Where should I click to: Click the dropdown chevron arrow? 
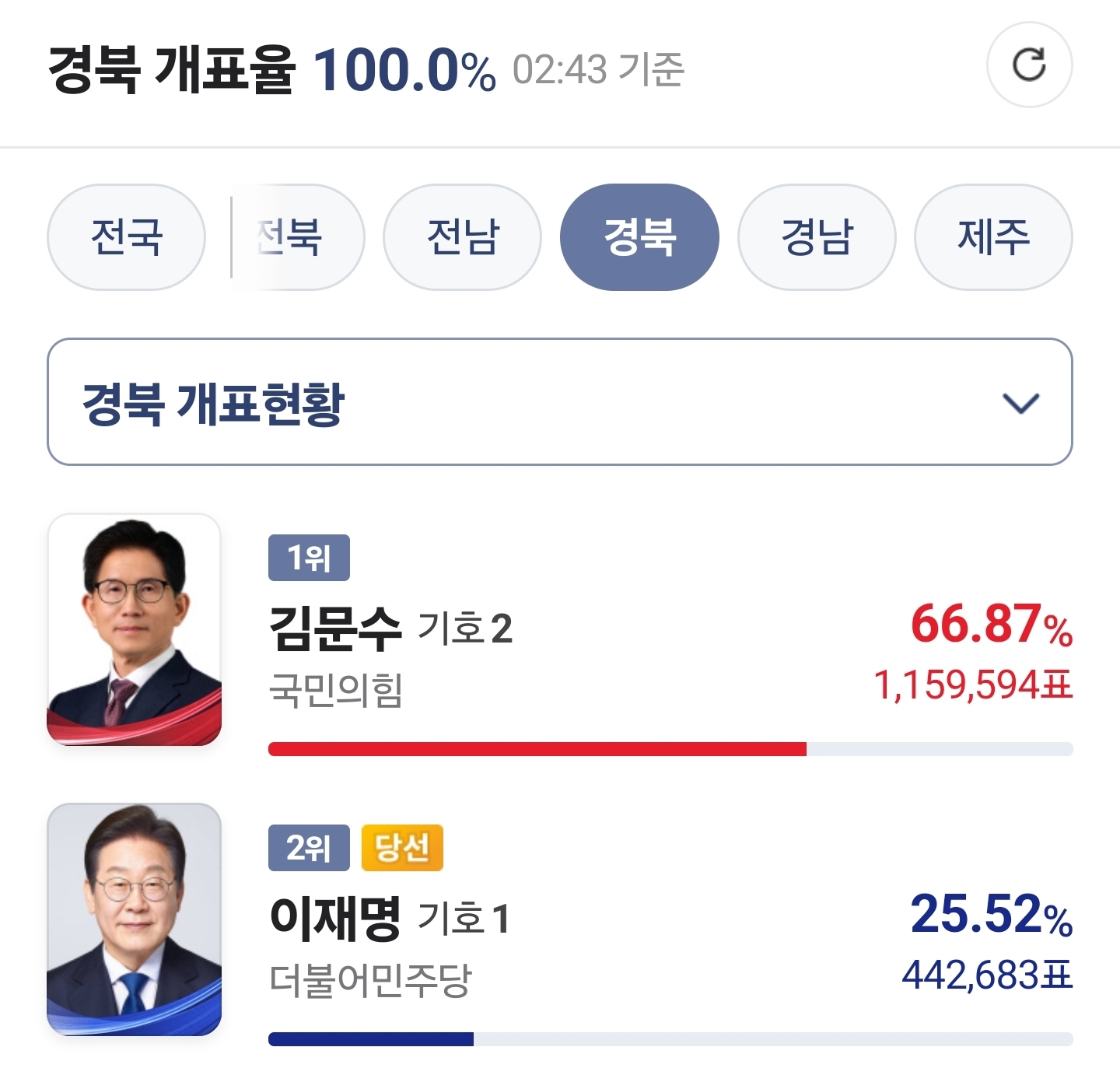coord(1020,403)
